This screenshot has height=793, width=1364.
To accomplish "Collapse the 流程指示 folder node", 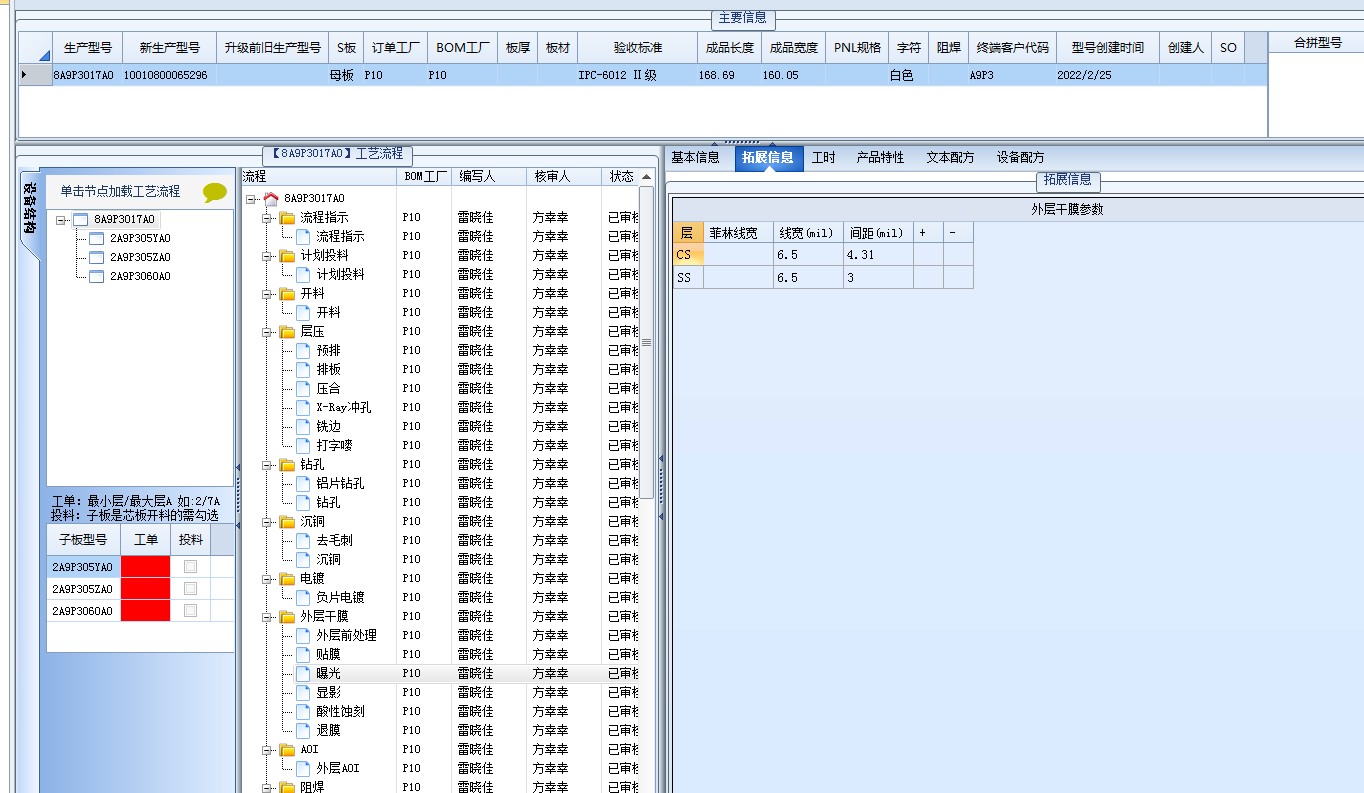I will pyautogui.click(x=268, y=218).
